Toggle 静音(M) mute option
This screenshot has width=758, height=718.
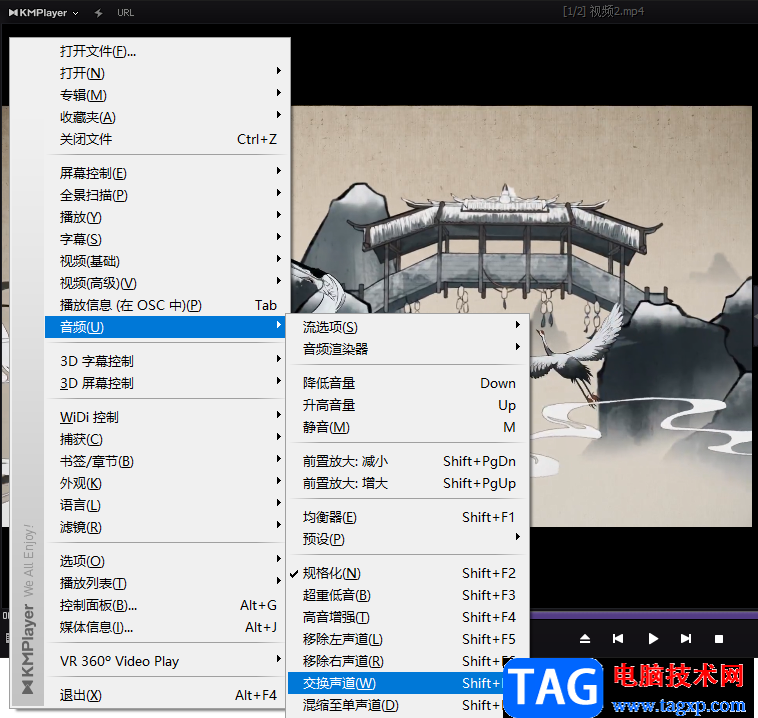coord(409,427)
